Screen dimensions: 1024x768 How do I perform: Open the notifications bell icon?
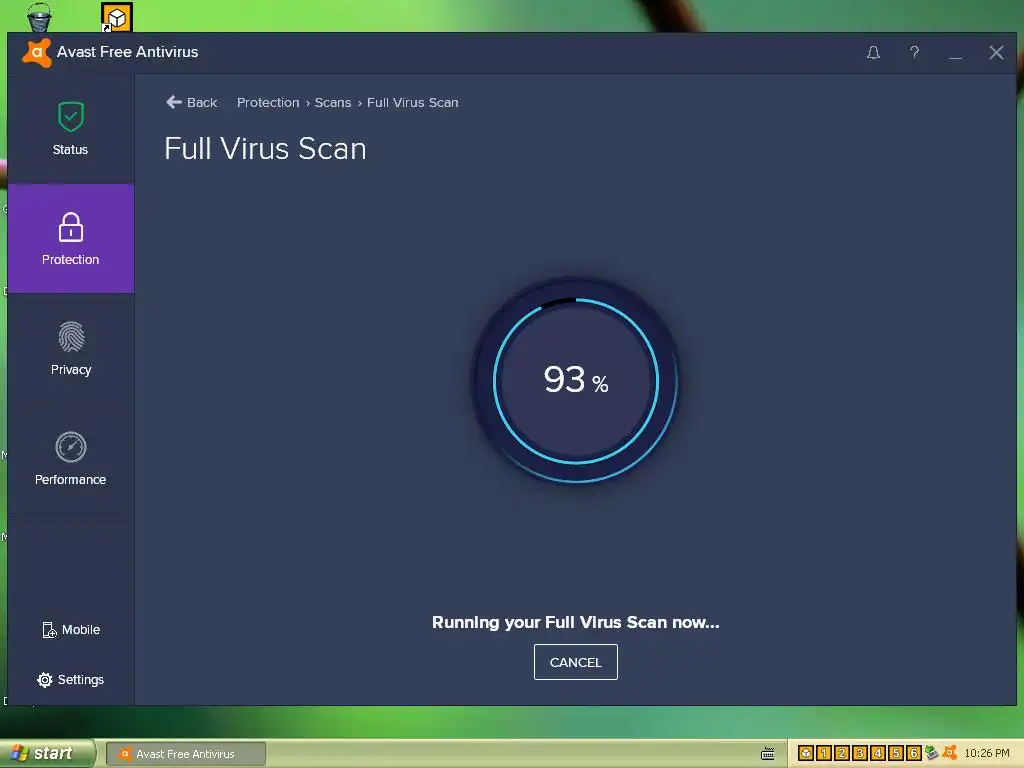tap(873, 53)
